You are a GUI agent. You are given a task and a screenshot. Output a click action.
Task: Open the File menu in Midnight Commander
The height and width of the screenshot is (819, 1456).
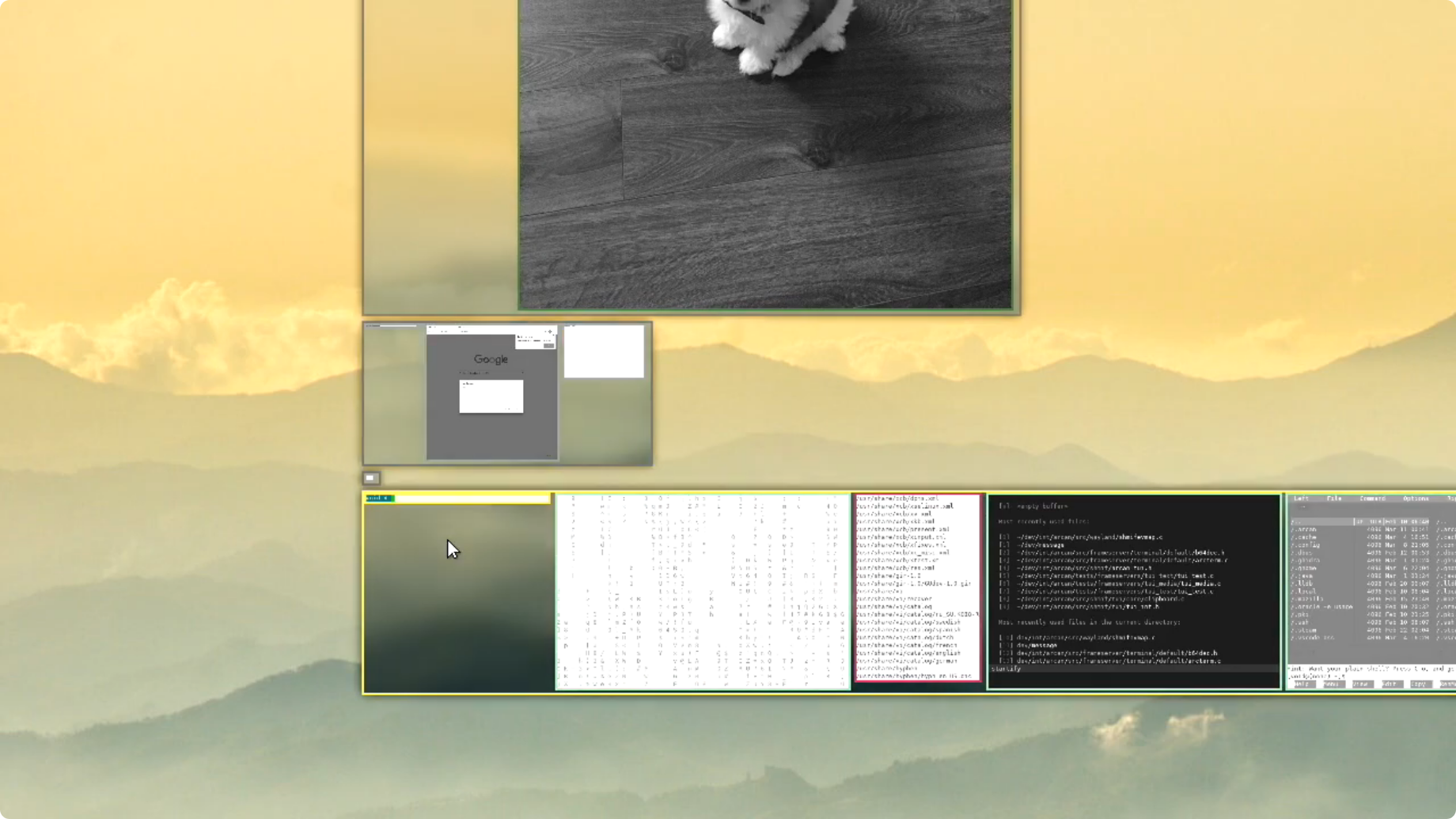(x=1334, y=499)
